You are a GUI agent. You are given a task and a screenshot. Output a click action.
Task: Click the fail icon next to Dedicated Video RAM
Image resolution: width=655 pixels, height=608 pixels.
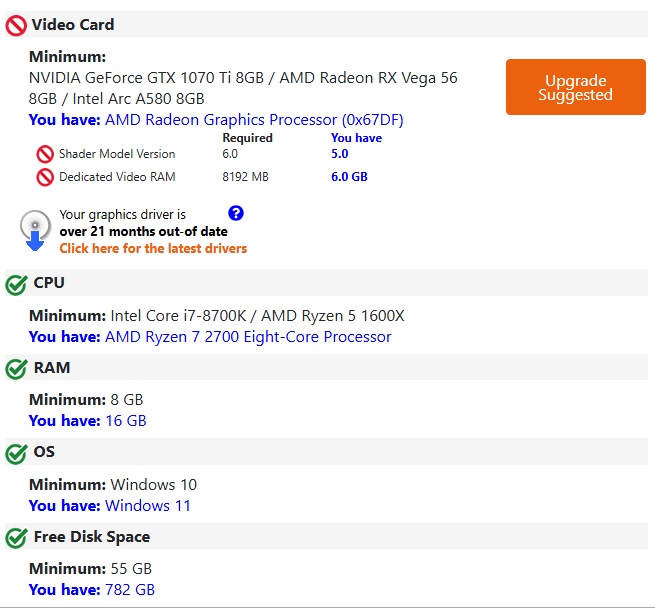pyautogui.click(x=45, y=177)
